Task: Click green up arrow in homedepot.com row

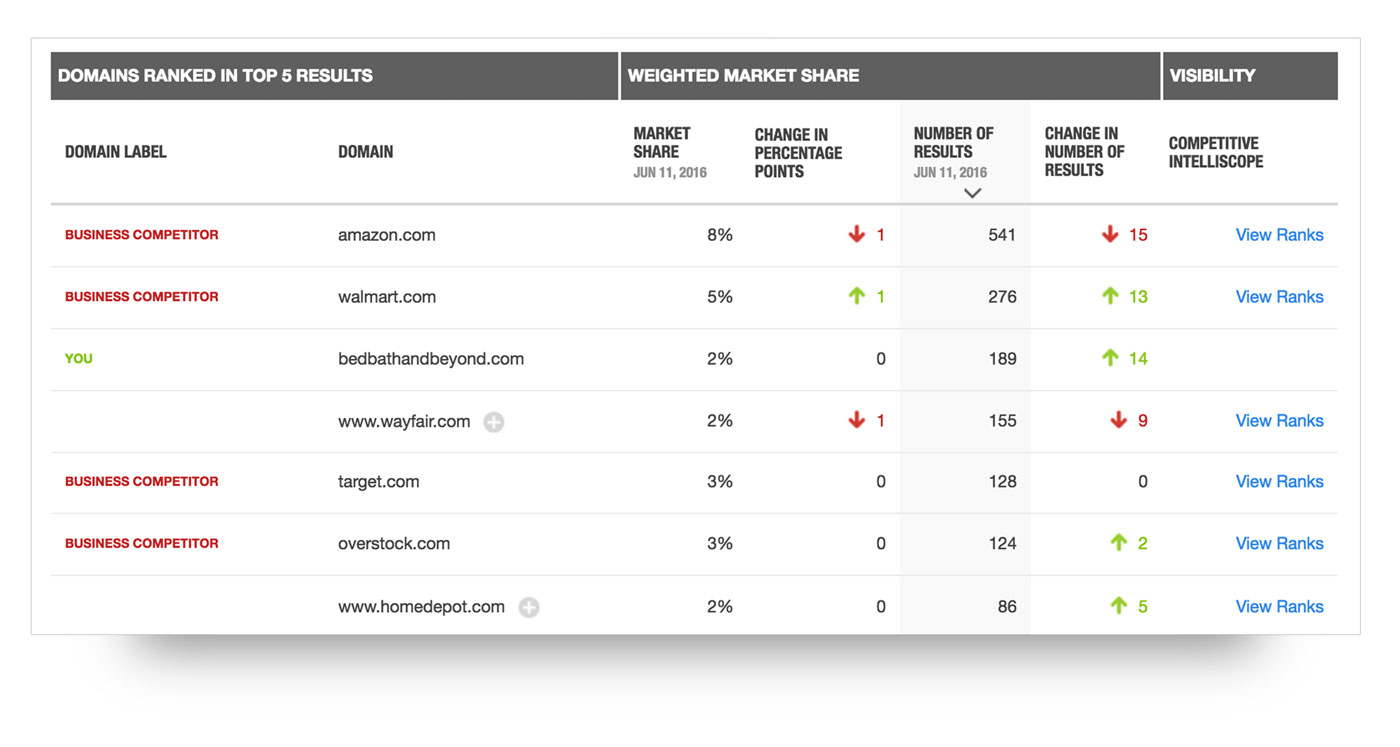Action: (1119, 606)
